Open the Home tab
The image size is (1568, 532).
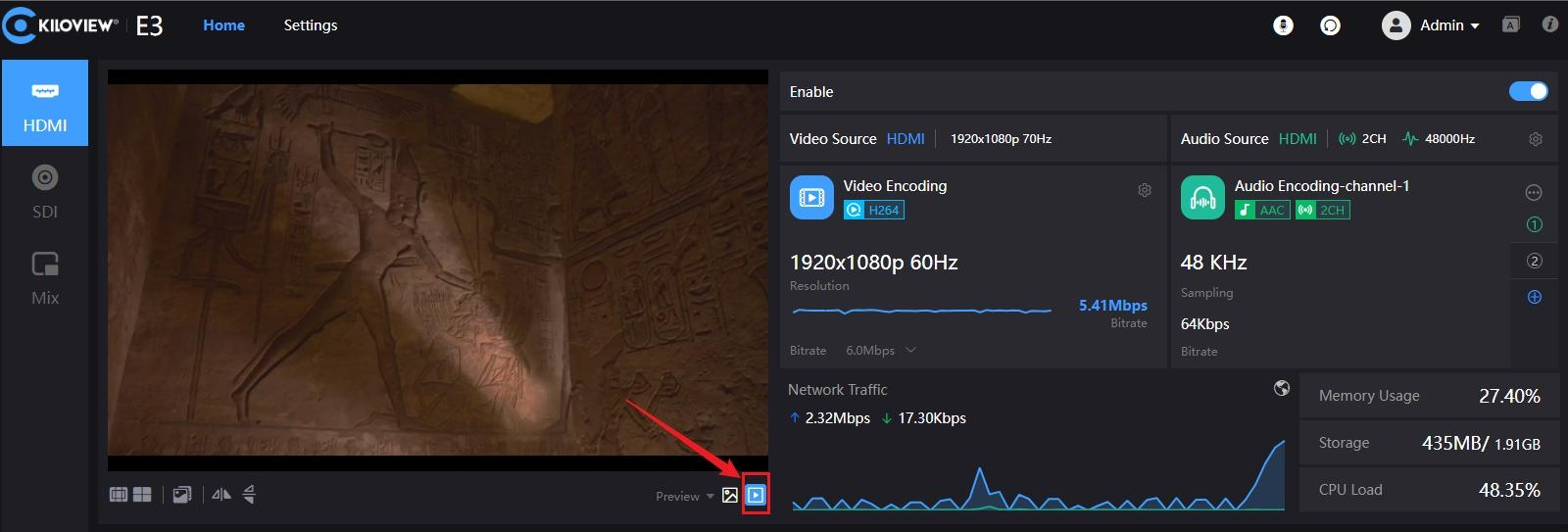click(x=223, y=25)
